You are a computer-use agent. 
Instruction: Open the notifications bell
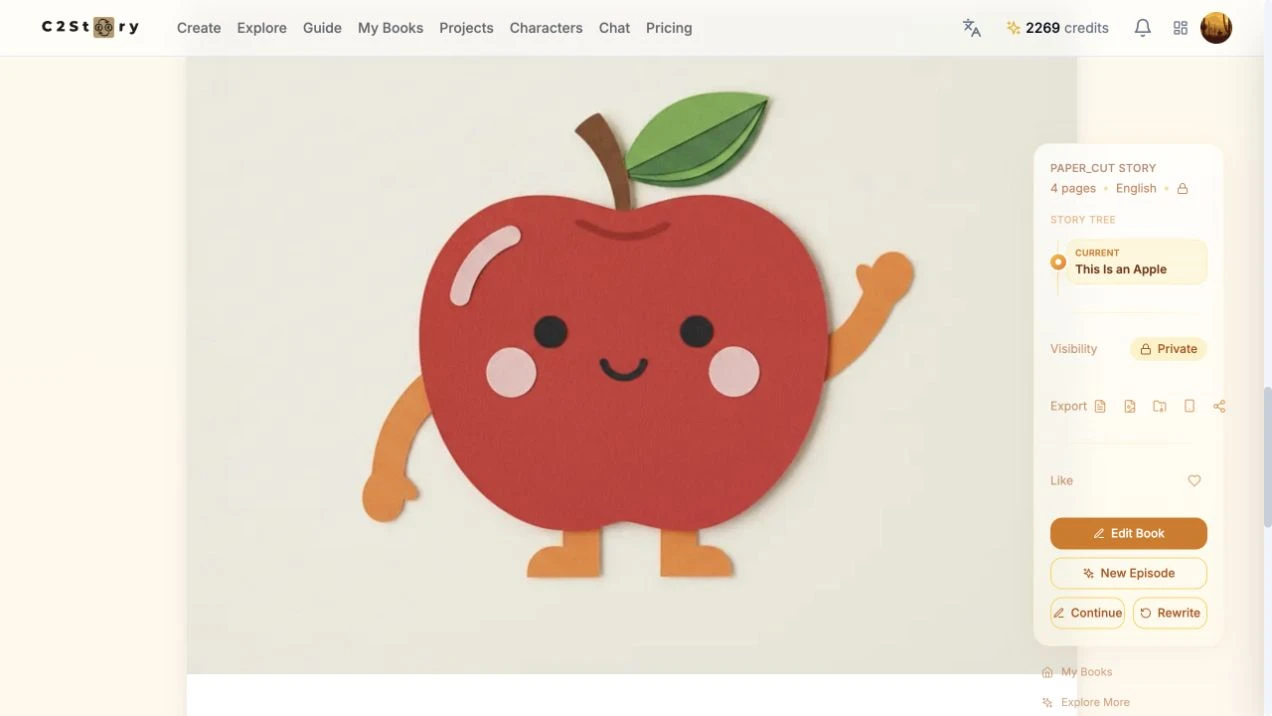point(1142,28)
